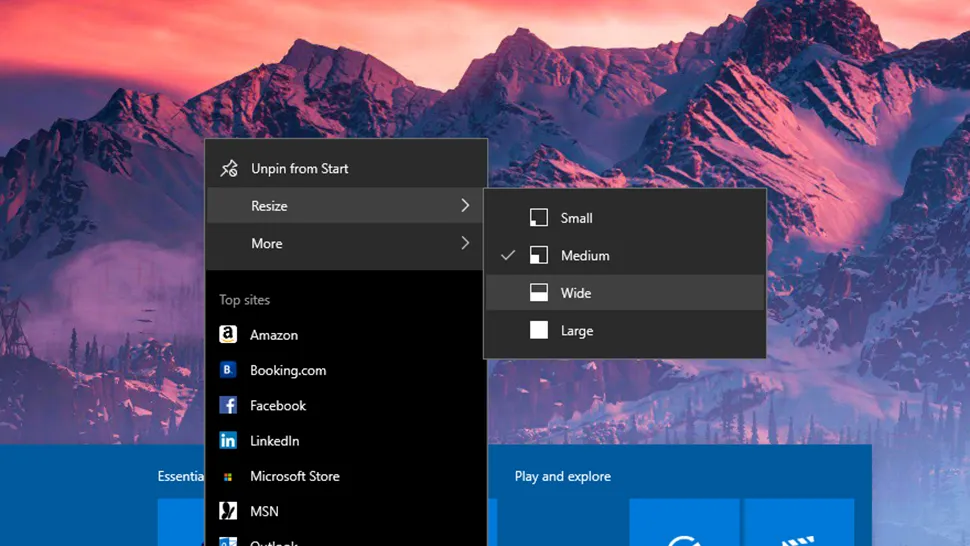Click the Facebook logo icon
970x546 pixels.
coord(228,405)
